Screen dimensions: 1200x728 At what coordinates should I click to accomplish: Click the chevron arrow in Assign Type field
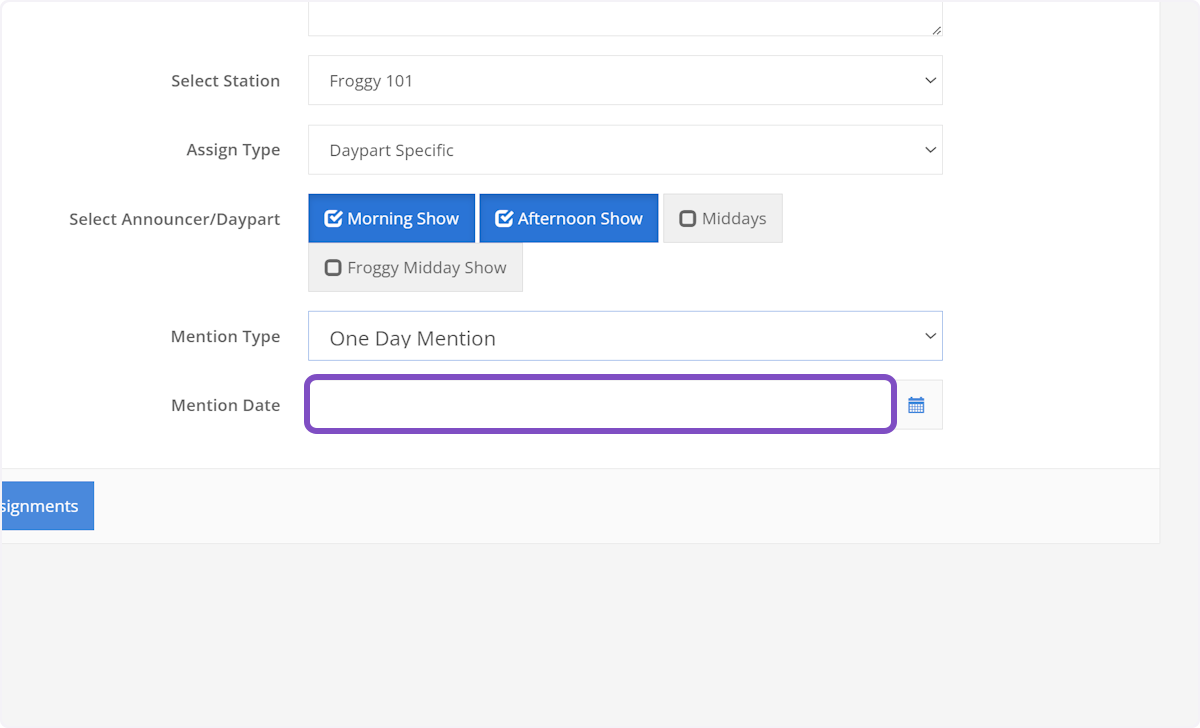click(930, 150)
